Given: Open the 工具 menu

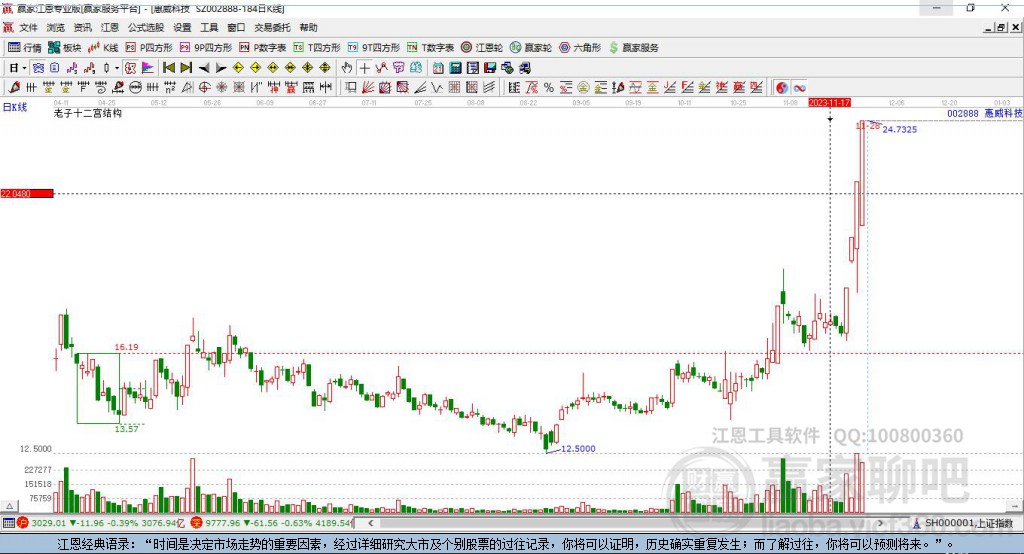Looking at the screenshot, I should (x=209, y=27).
